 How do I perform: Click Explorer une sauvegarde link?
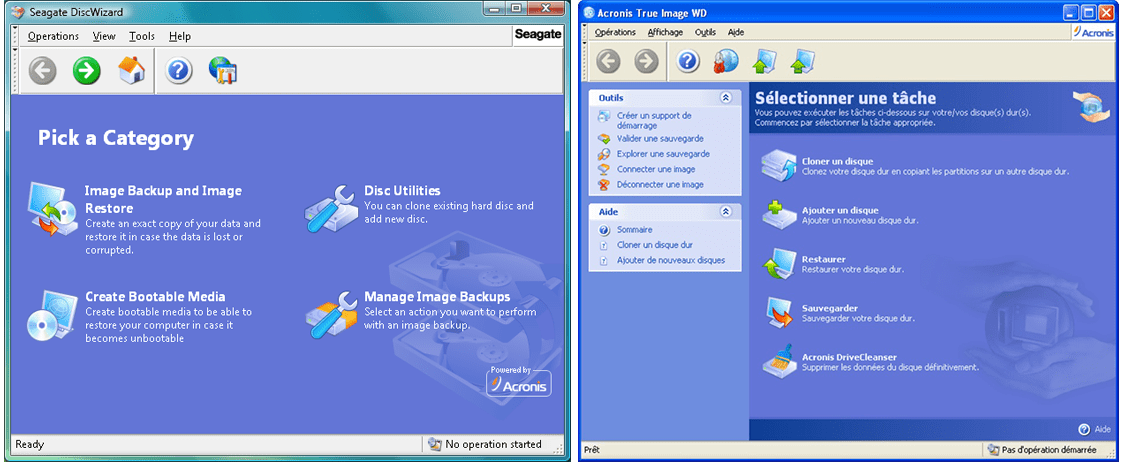(663, 154)
